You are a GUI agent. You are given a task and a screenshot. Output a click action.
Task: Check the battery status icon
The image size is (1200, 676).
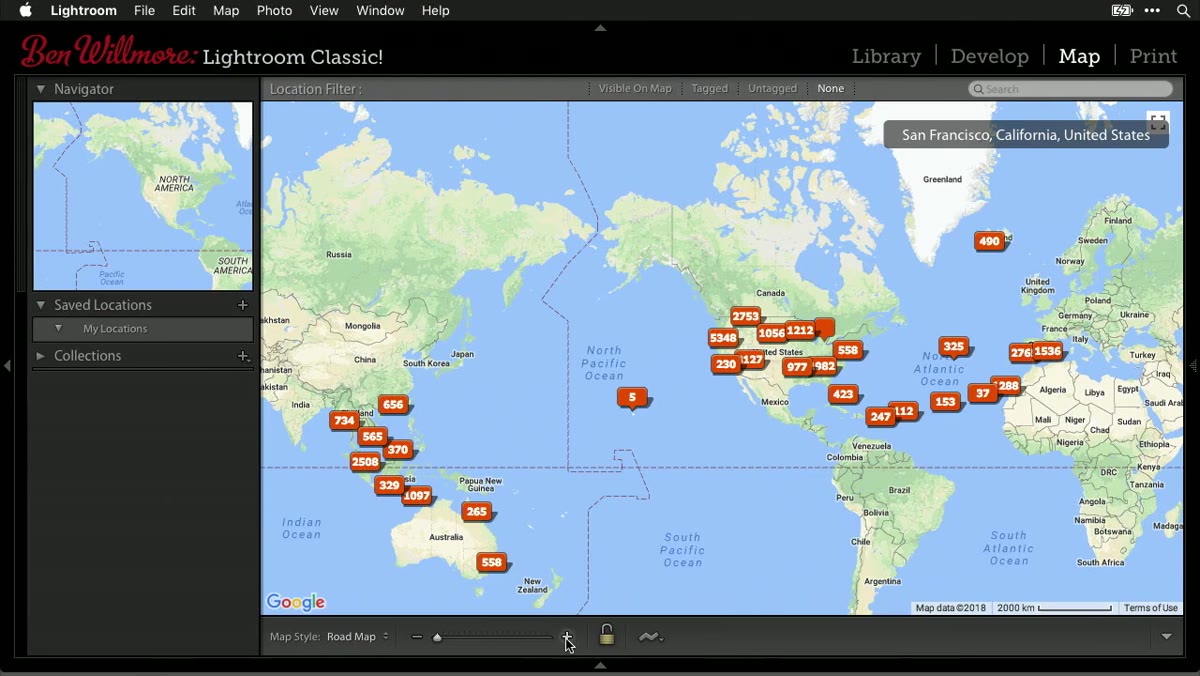(x=1122, y=10)
